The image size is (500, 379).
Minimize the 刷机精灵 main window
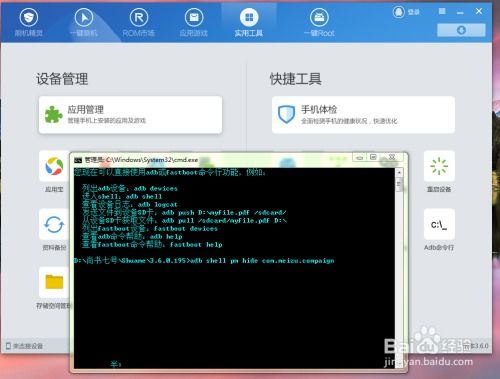coord(460,12)
